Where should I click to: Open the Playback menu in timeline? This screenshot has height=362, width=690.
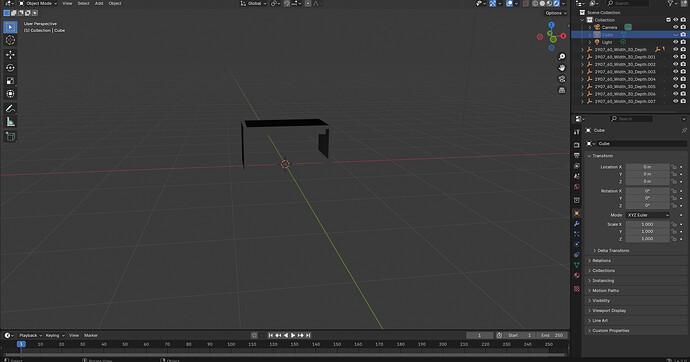[30, 335]
